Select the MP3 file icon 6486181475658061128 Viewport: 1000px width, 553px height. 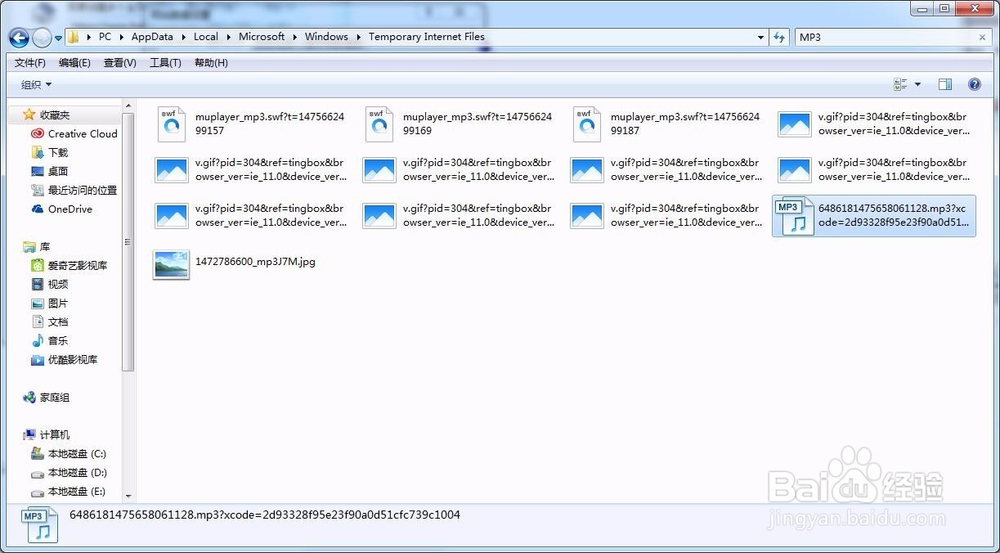794,216
